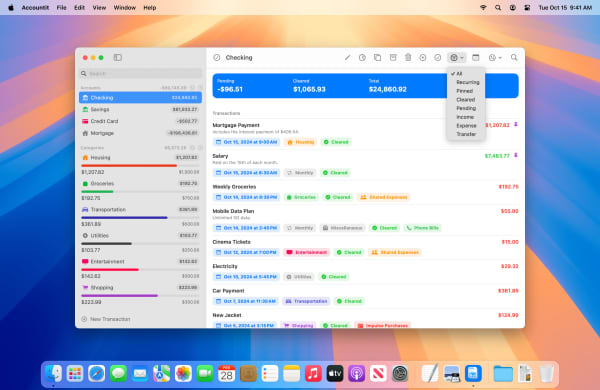Select the Groceries category in sidebar
The image size is (600, 390).
[x=140, y=184]
